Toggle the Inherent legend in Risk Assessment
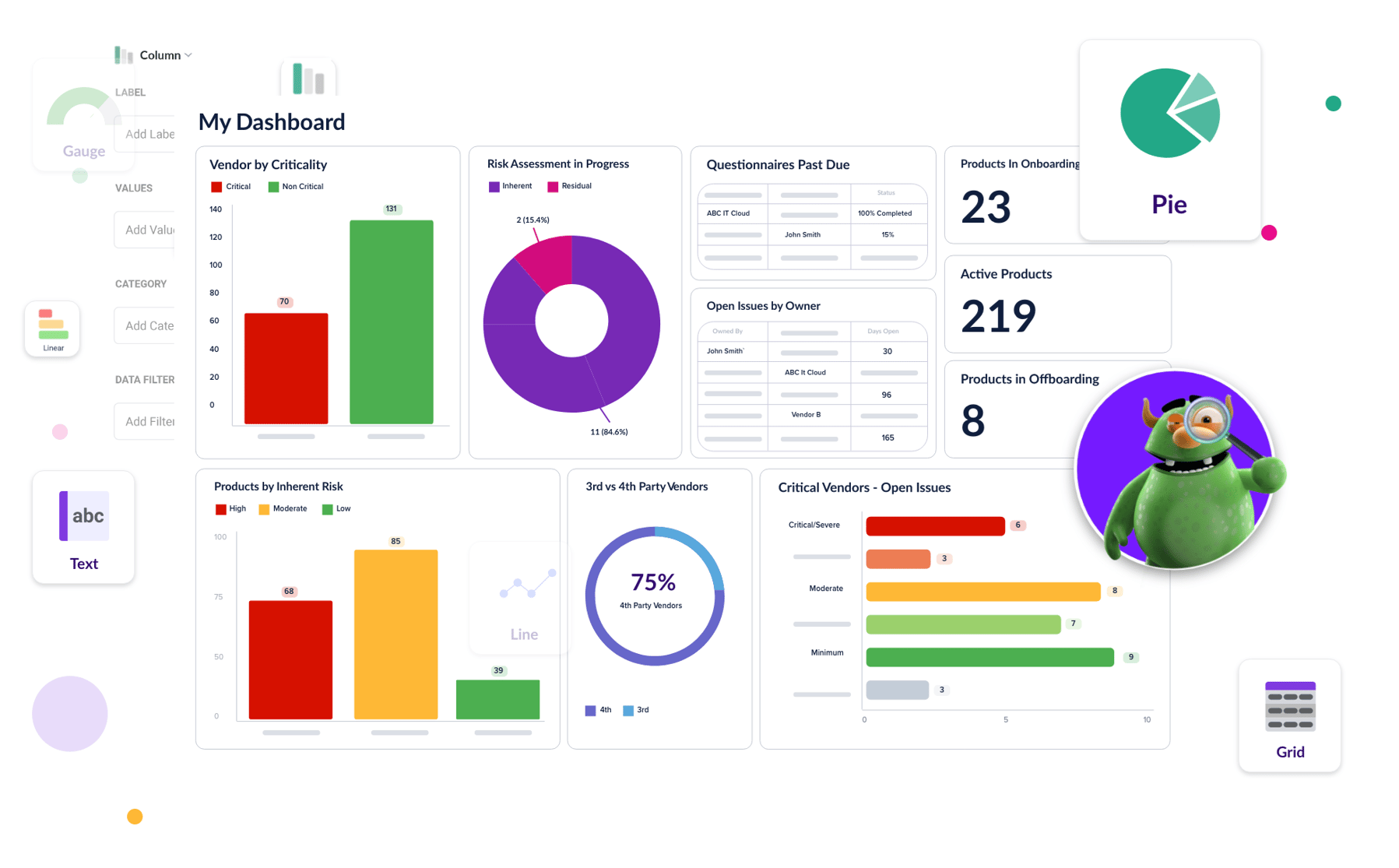The height and width of the screenshot is (868, 1399). pyautogui.click(x=510, y=185)
